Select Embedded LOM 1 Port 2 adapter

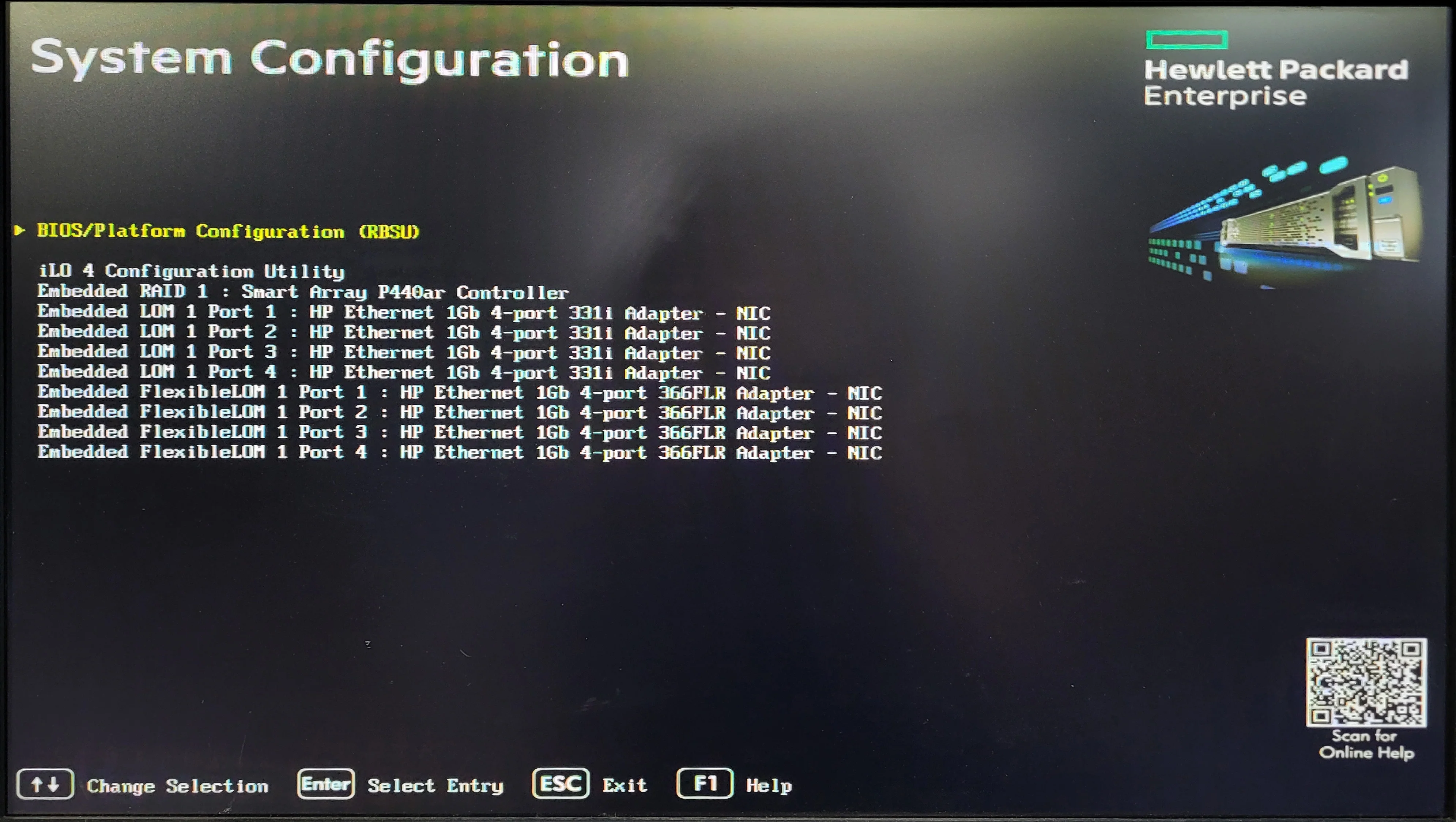pos(404,332)
